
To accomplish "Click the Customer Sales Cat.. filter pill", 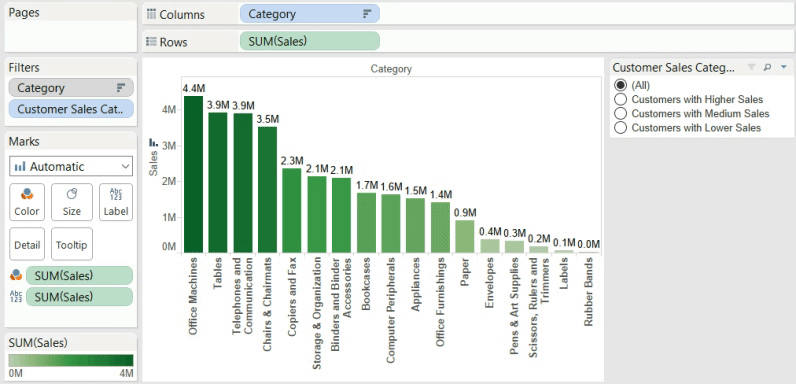I will [71, 109].
